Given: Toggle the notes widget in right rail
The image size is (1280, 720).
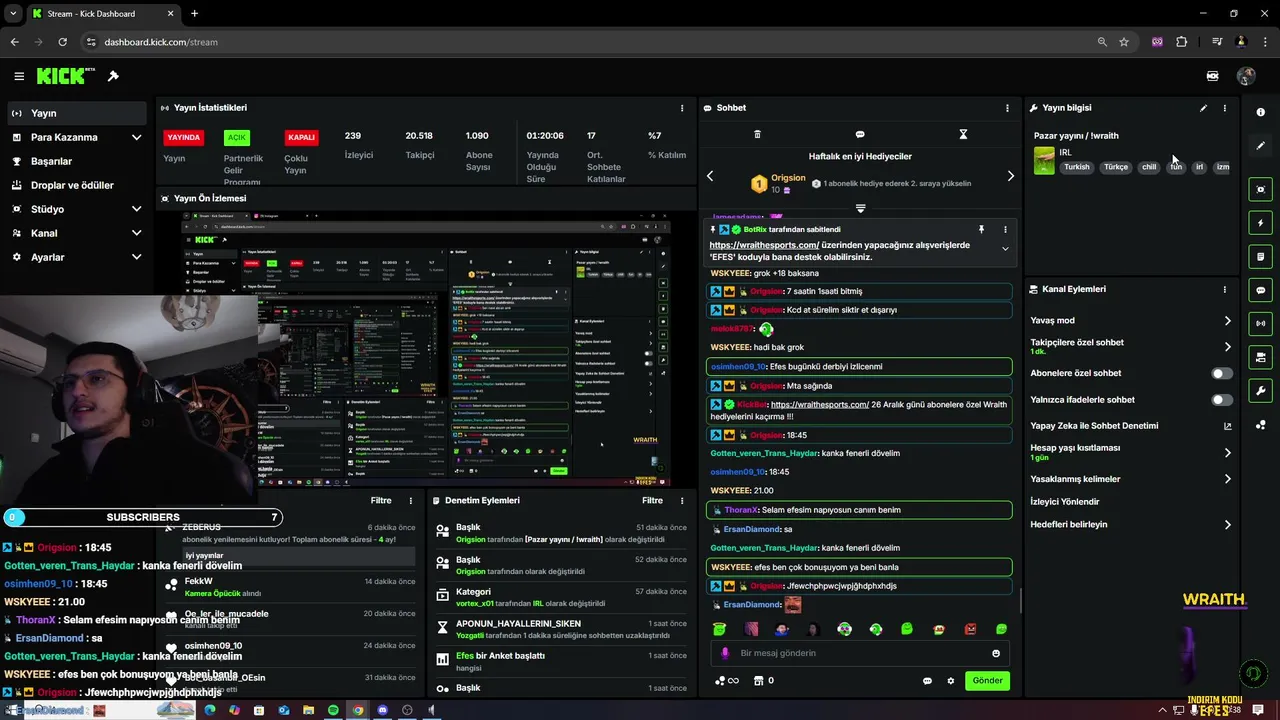Looking at the screenshot, I should pyautogui.click(x=1261, y=257).
